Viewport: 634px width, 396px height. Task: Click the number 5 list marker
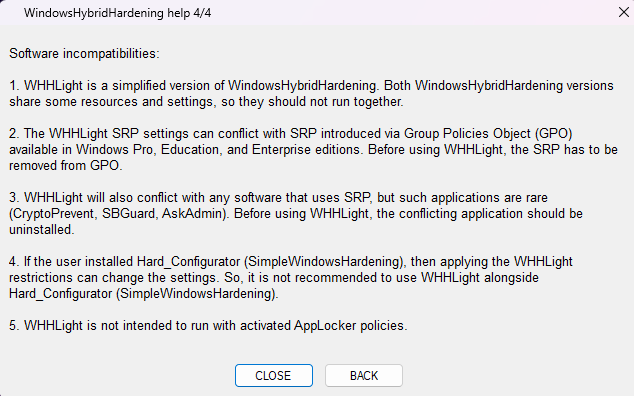[14, 326]
